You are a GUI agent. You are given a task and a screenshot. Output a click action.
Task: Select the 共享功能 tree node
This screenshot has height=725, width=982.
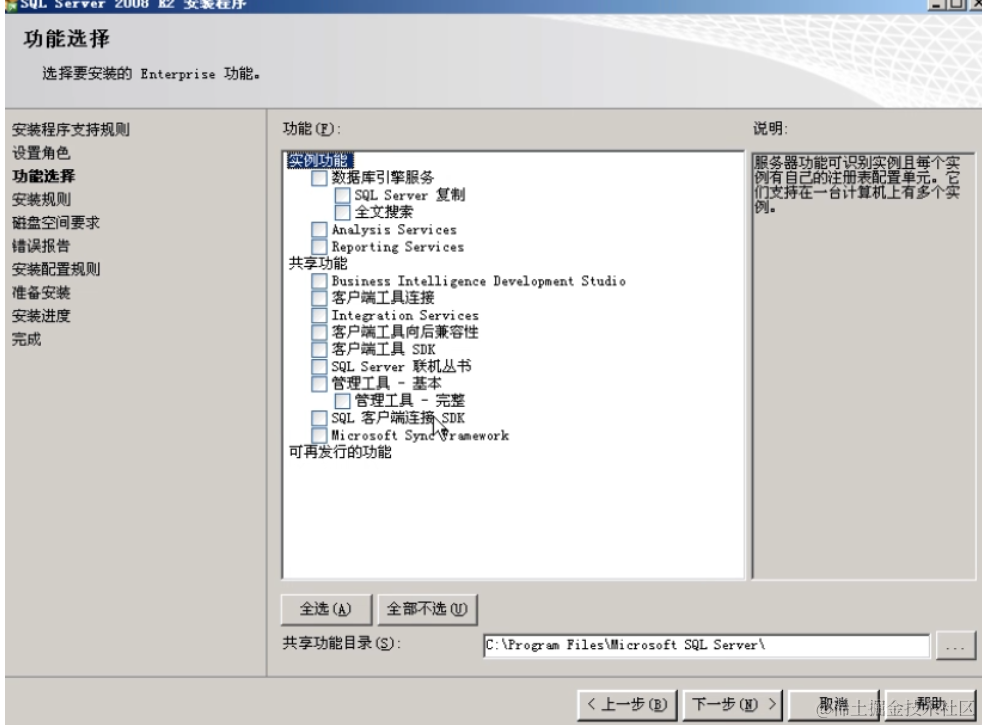click(x=318, y=264)
